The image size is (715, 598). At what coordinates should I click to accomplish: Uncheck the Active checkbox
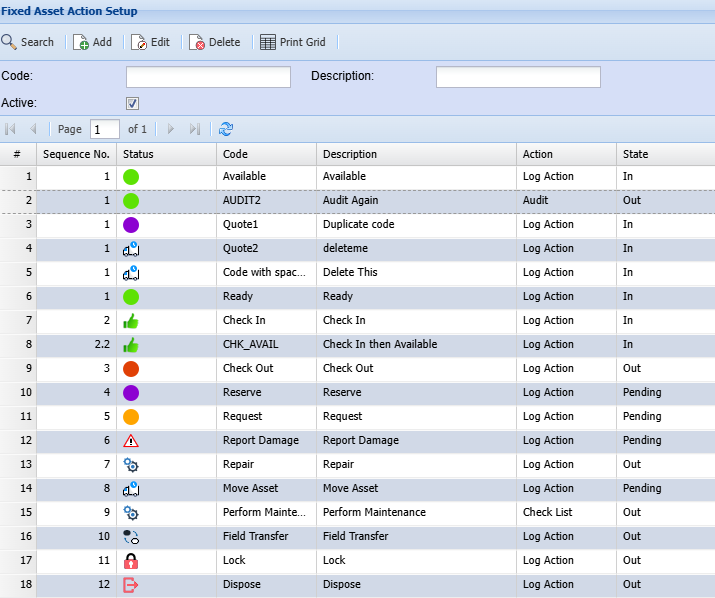pyautogui.click(x=132, y=103)
